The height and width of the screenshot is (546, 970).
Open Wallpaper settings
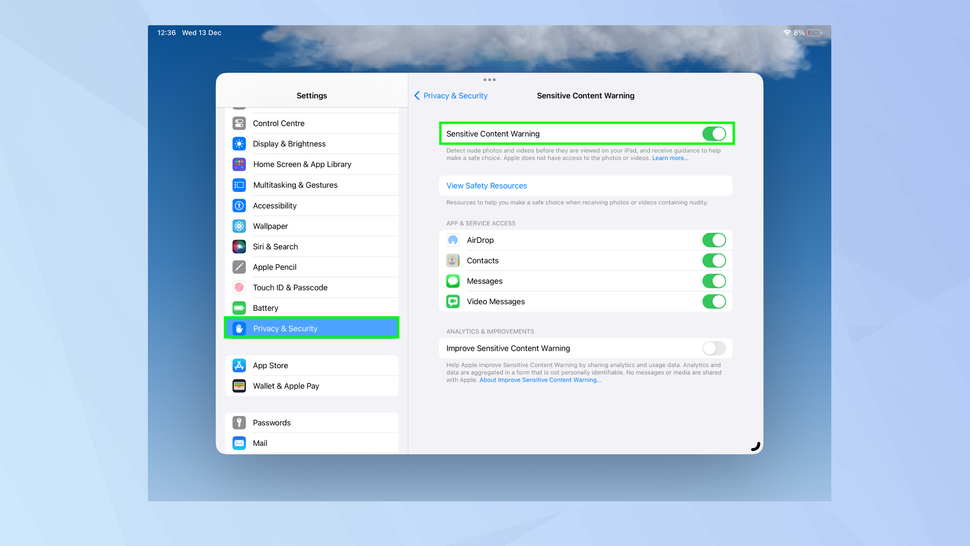coord(312,226)
